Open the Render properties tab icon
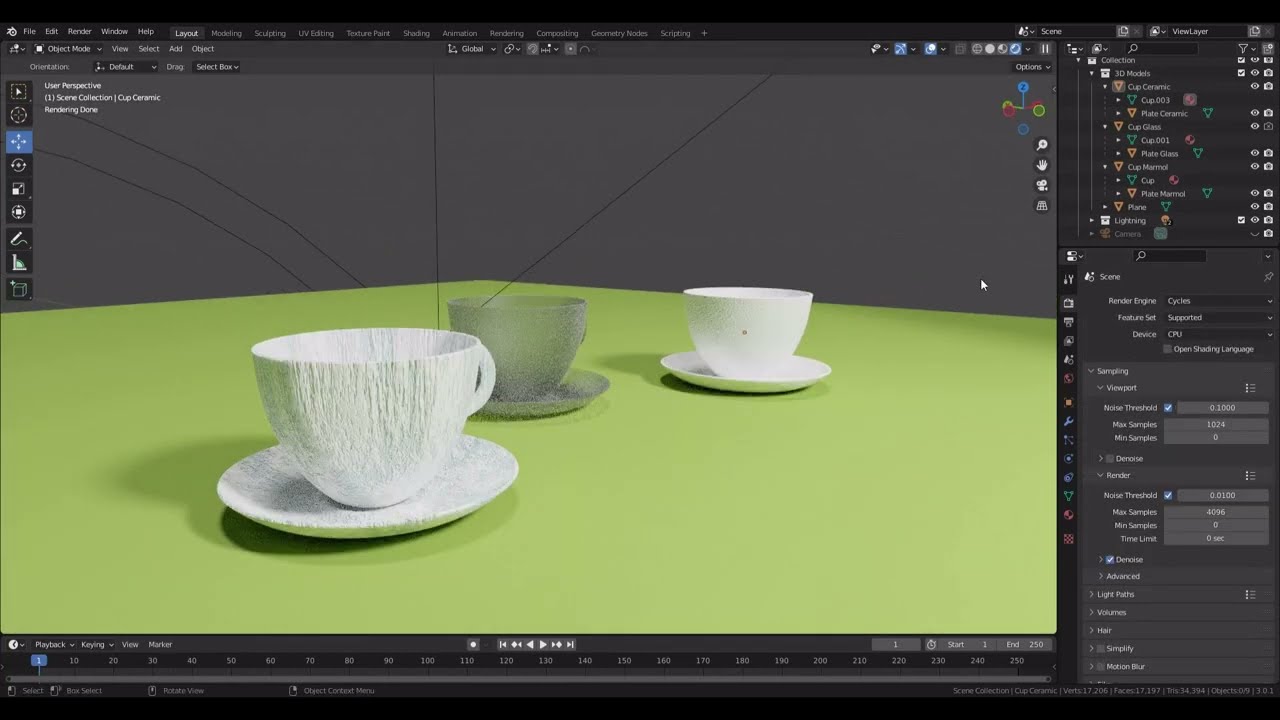The width and height of the screenshot is (1280, 720). 1068,303
